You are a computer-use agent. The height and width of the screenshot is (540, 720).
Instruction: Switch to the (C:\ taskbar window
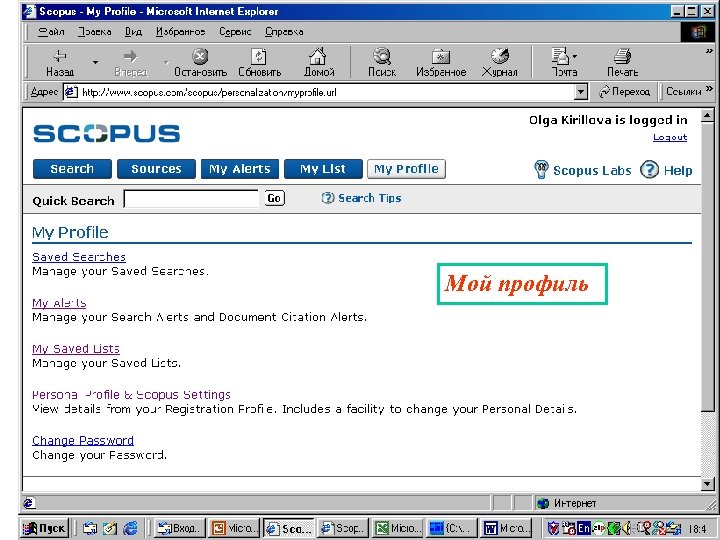click(451, 528)
